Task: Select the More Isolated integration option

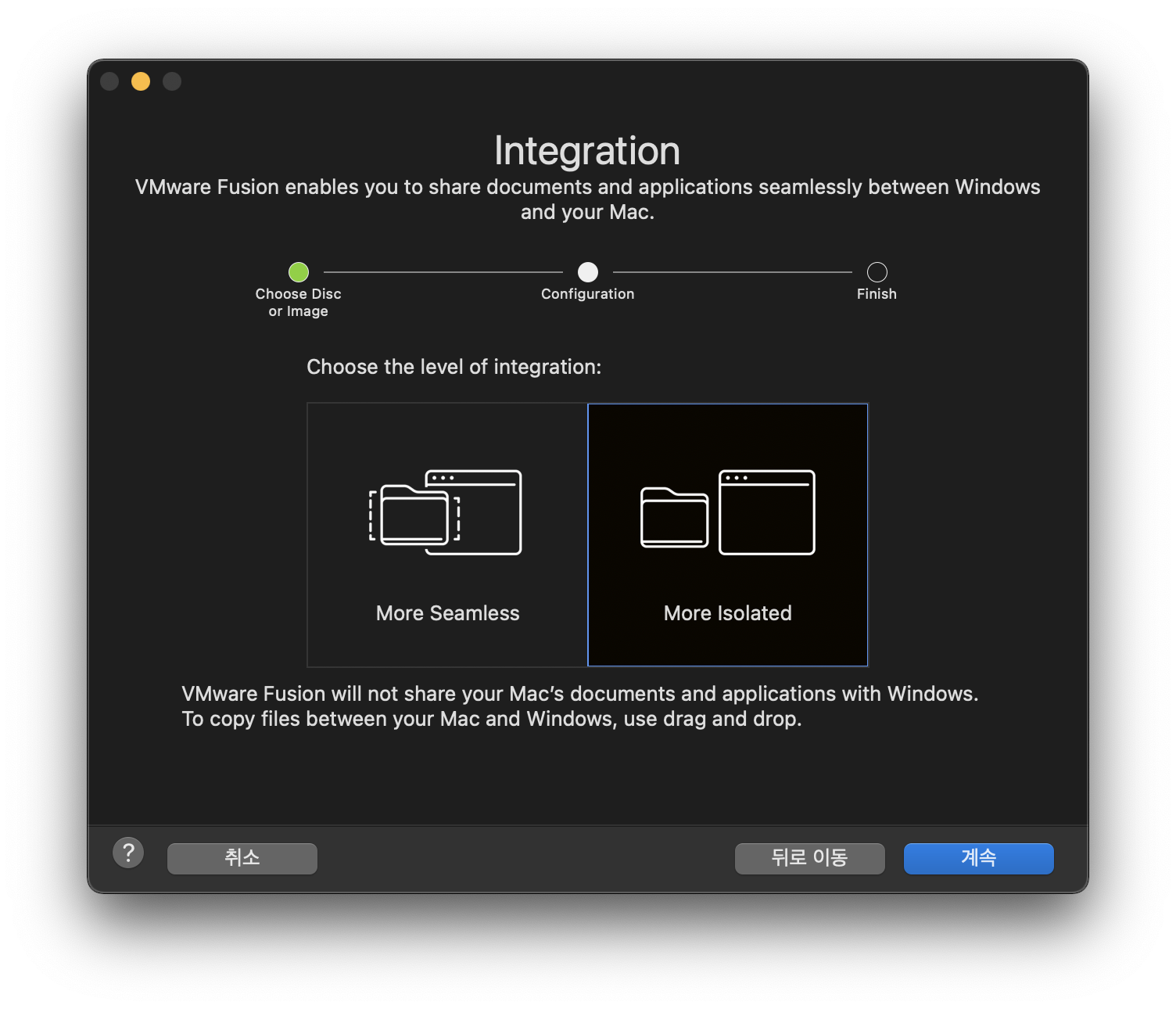Action: pos(728,535)
